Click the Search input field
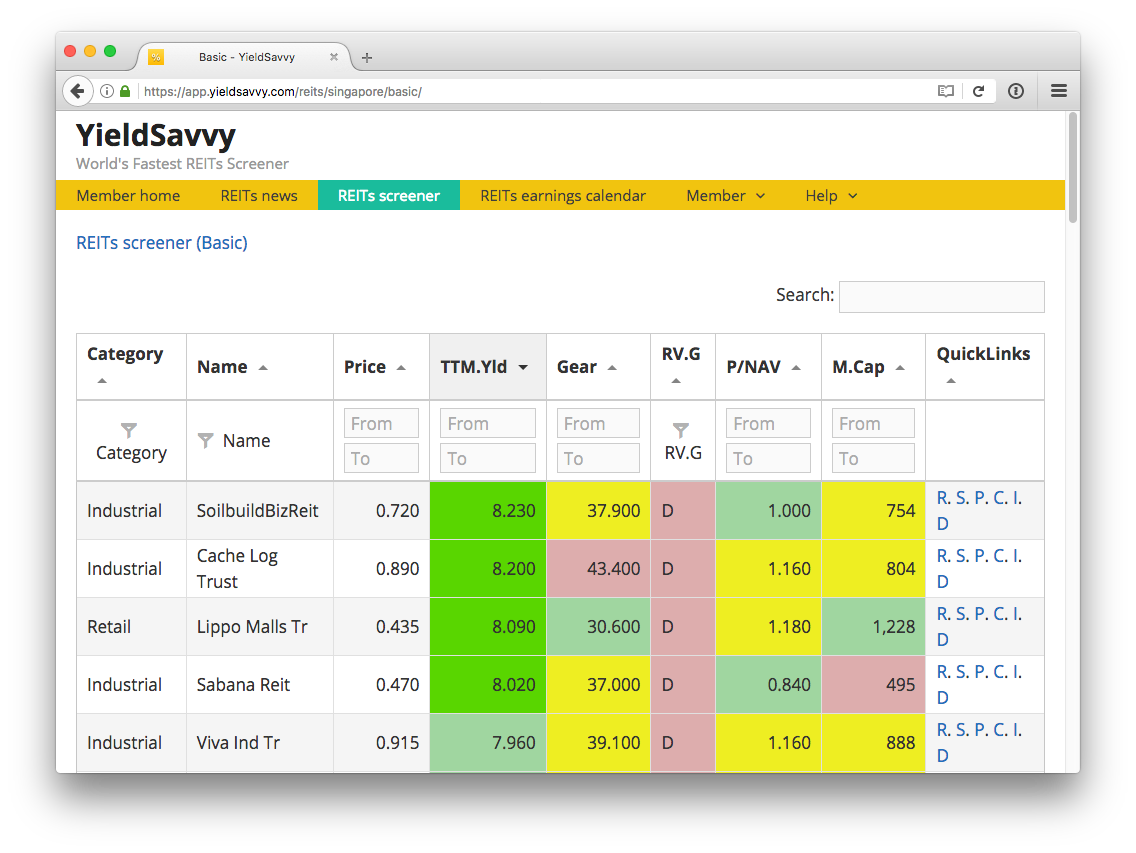Screen dimensions: 1136x853 941,296
